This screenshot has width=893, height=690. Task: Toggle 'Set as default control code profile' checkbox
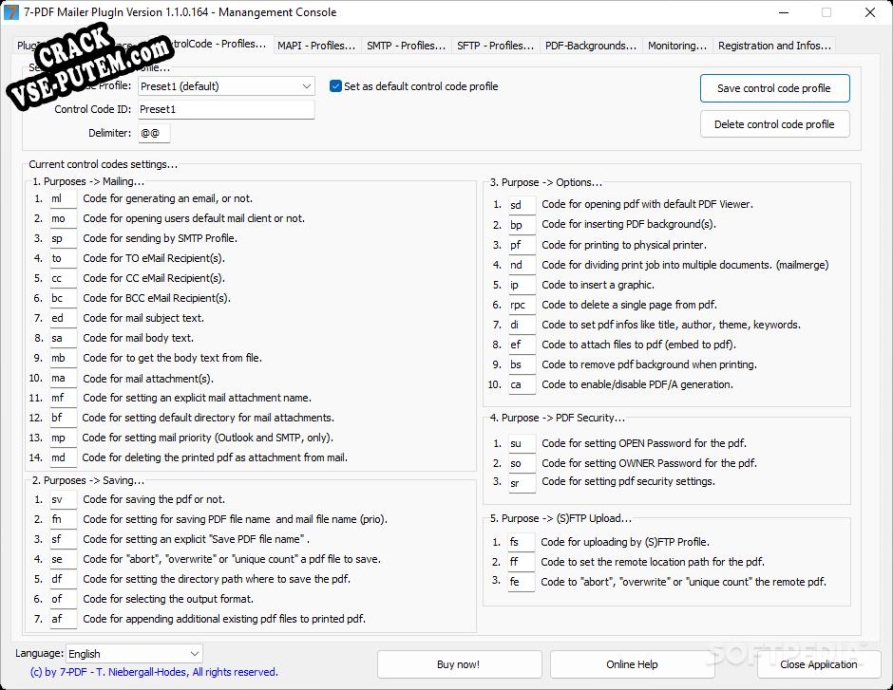click(335, 86)
